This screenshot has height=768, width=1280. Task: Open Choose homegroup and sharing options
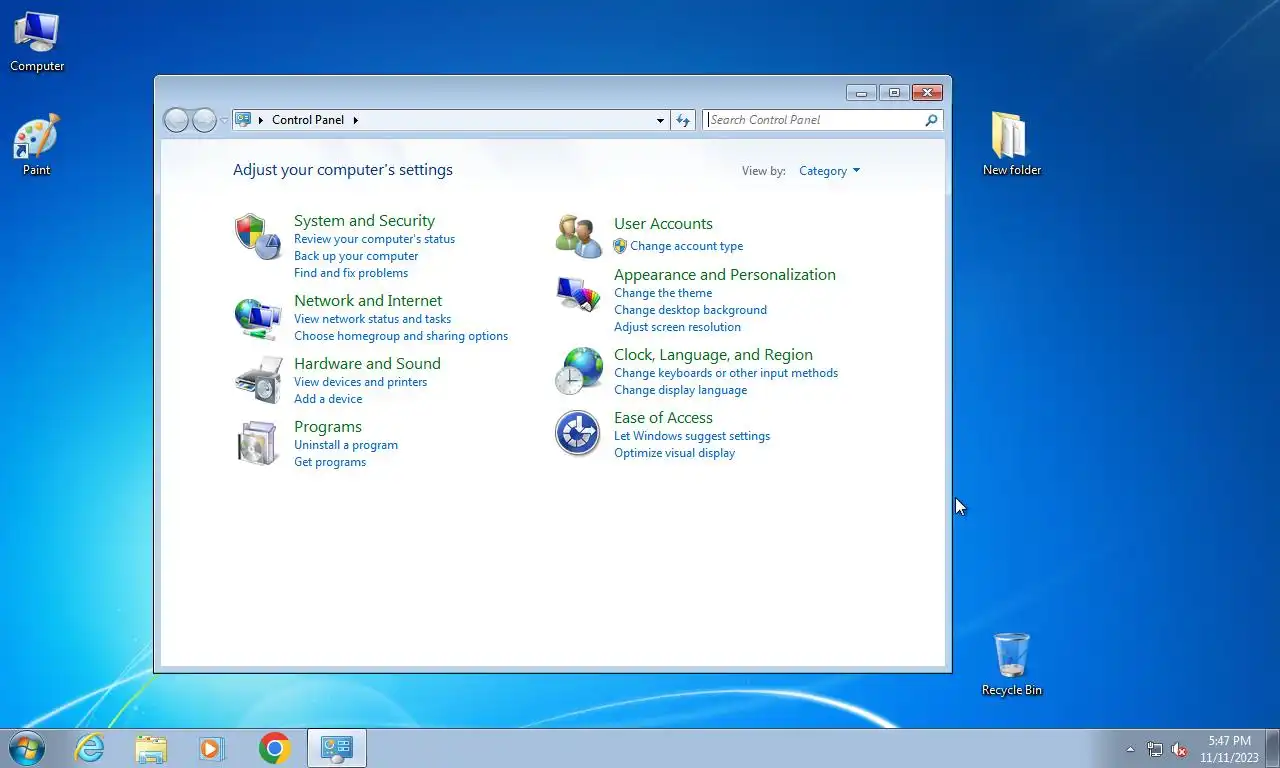401,336
